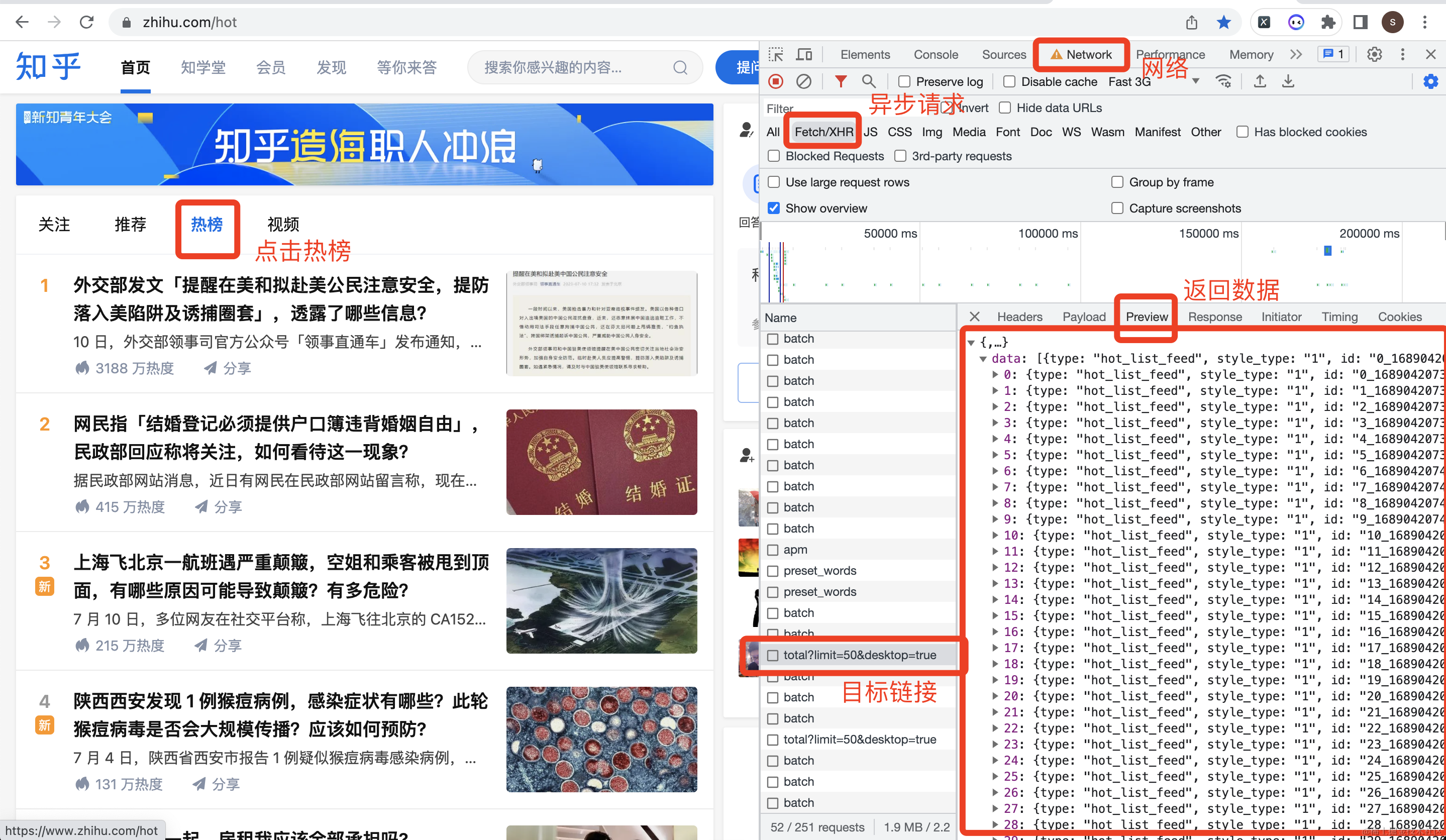Select the inspect element picker icon
The height and width of the screenshot is (840, 1446).
(776, 54)
